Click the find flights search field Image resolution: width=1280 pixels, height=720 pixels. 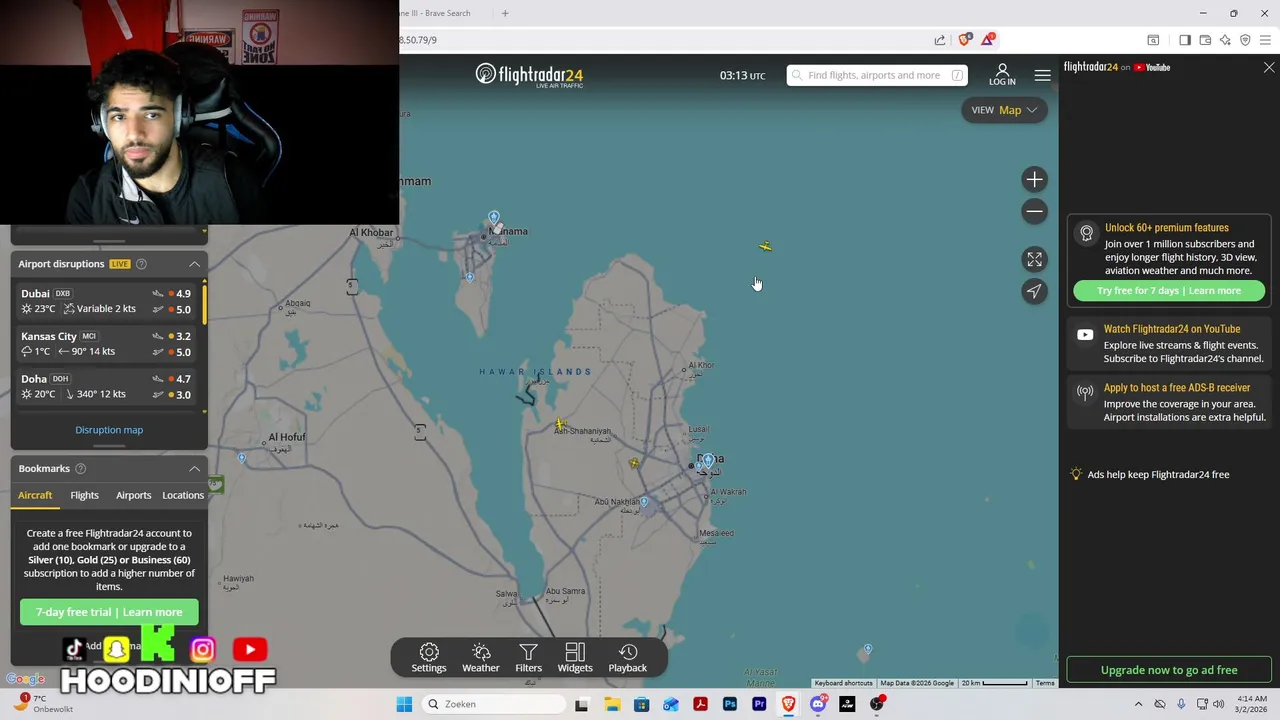(x=876, y=75)
